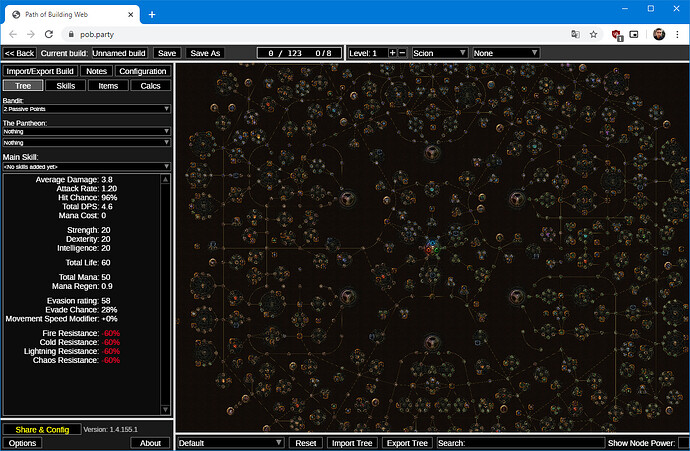Open the Chrome profile avatar
This screenshot has width=690, height=451.
(x=659, y=34)
